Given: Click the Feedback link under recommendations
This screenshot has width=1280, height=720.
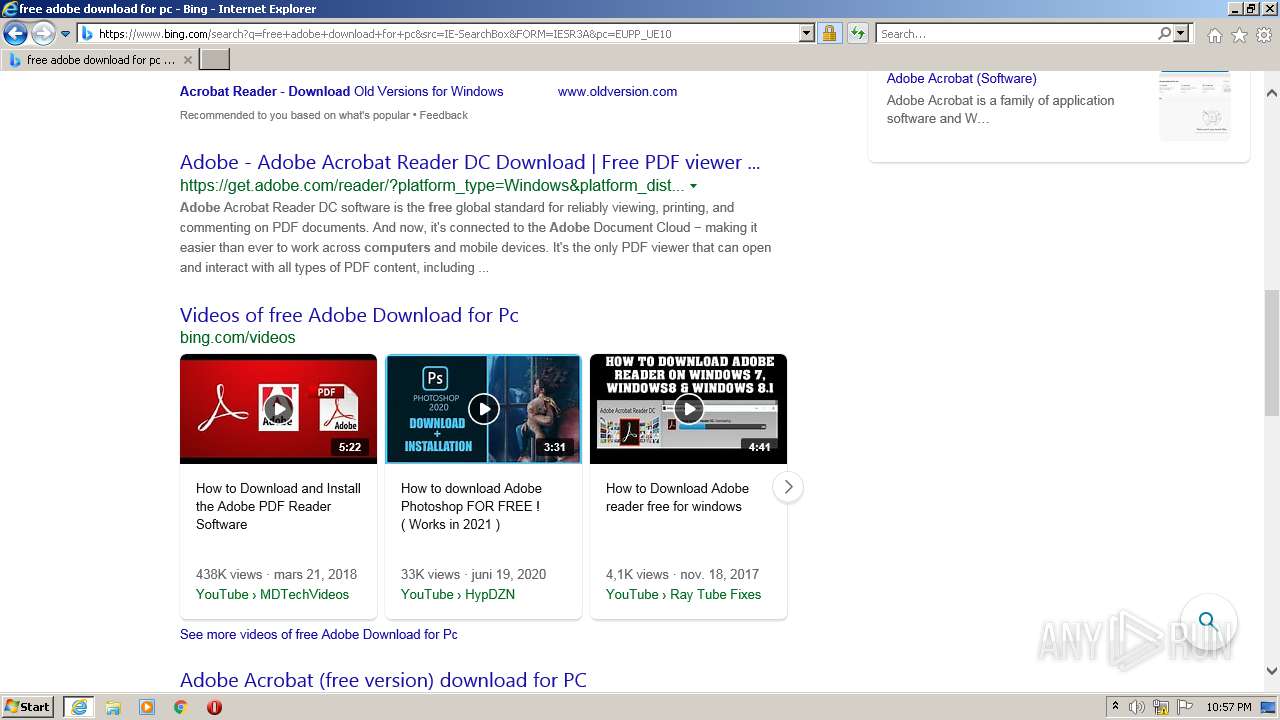Looking at the screenshot, I should 444,115.
